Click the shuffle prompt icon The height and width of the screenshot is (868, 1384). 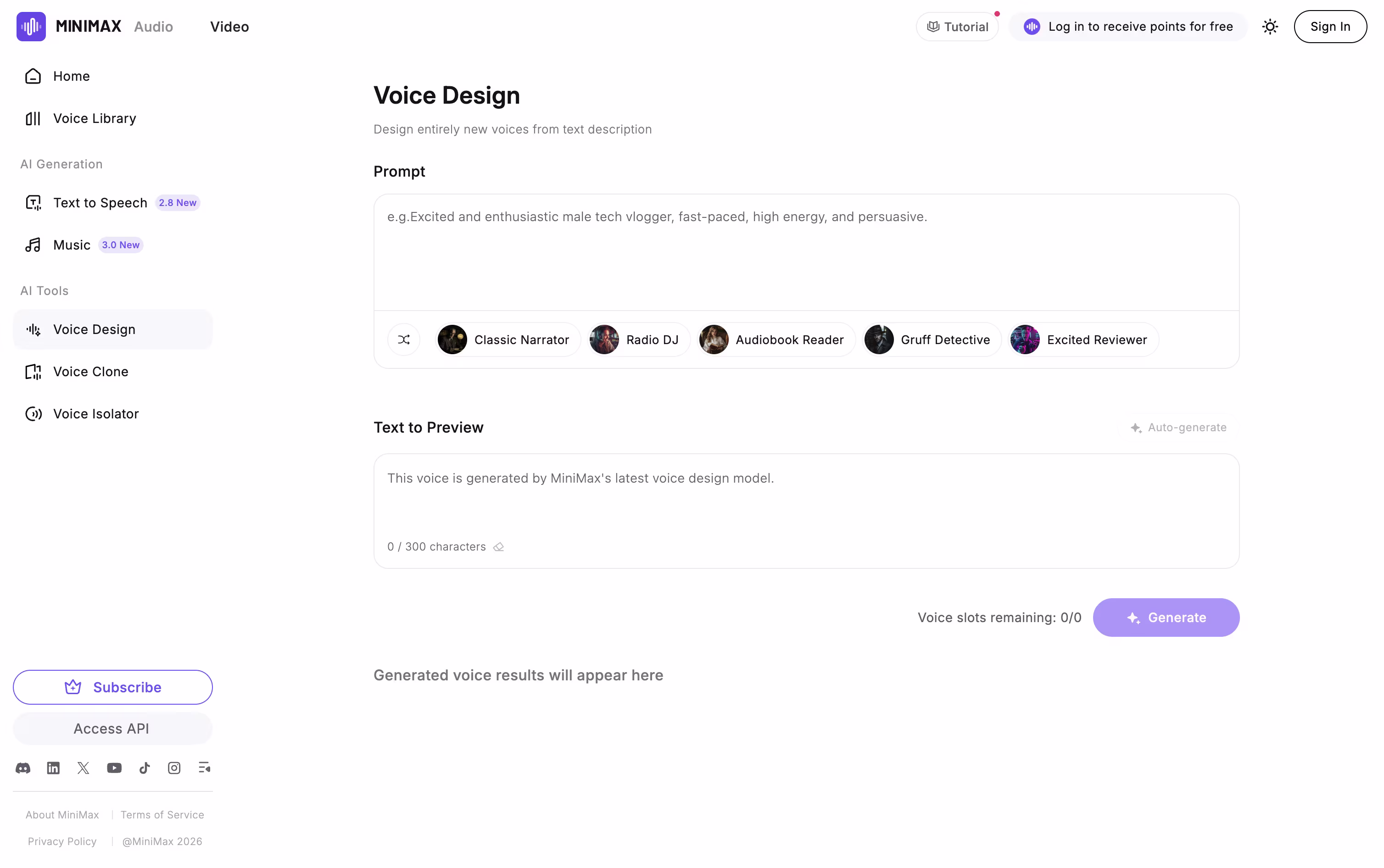click(x=403, y=340)
